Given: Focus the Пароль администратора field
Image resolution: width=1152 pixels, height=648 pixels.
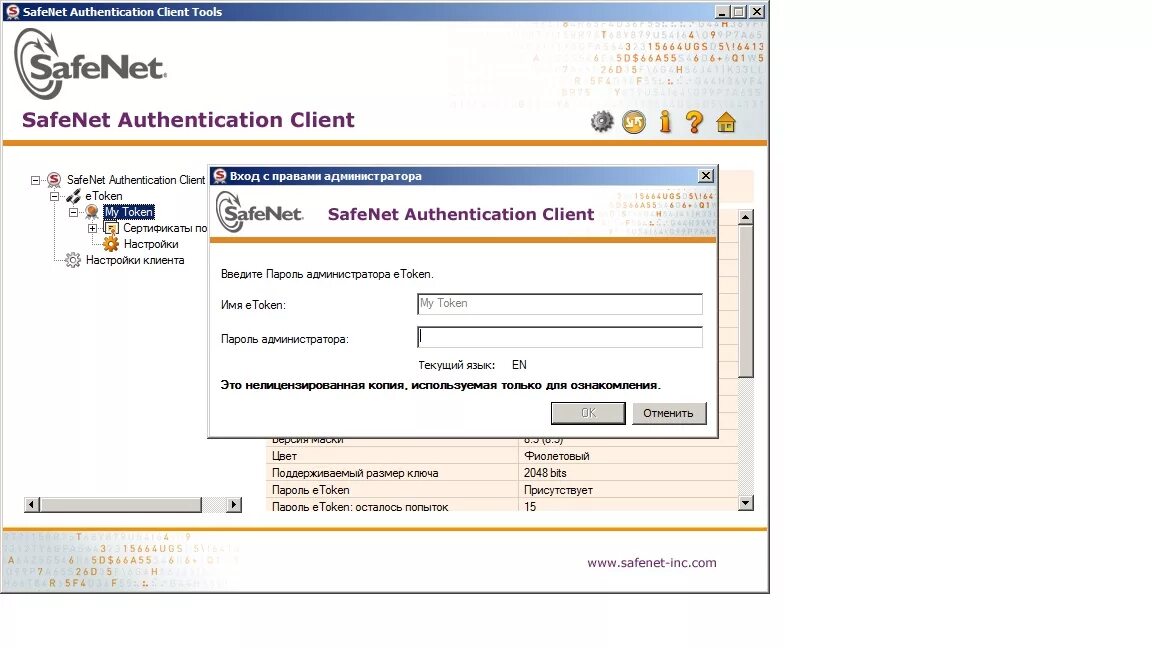Looking at the screenshot, I should (x=560, y=337).
